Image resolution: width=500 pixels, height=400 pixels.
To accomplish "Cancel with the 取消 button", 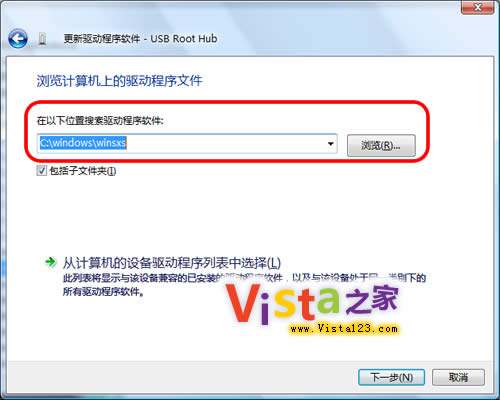I will pyautogui.click(x=458, y=378).
